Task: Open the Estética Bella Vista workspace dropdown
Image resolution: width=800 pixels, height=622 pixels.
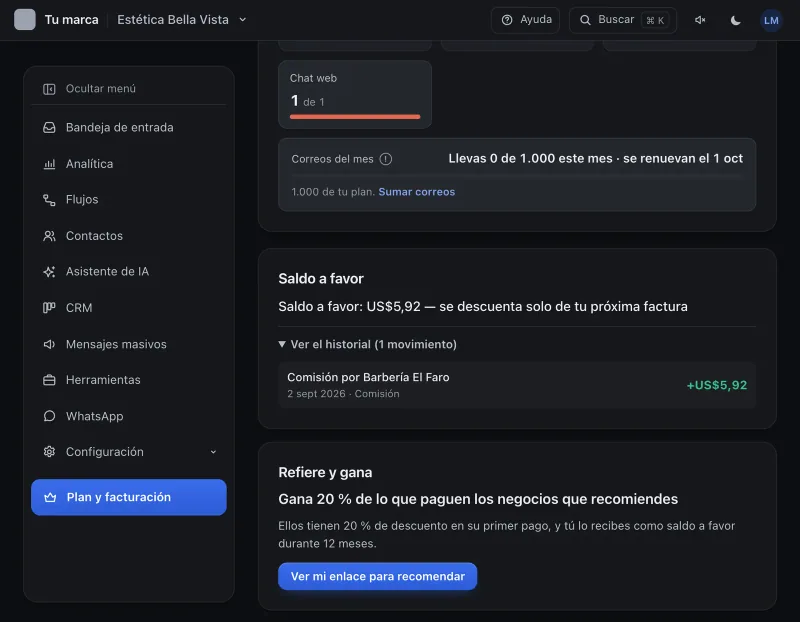Action: (x=182, y=20)
